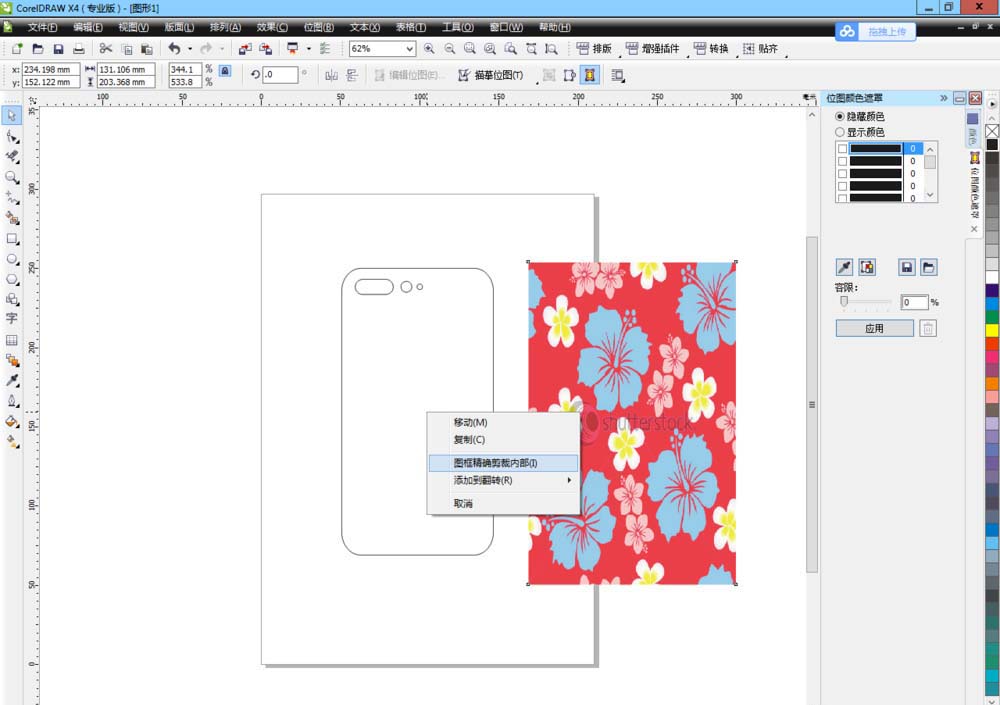1000x705 pixels.
Task: Click the Cut scissors icon
Action: tap(106, 48)
